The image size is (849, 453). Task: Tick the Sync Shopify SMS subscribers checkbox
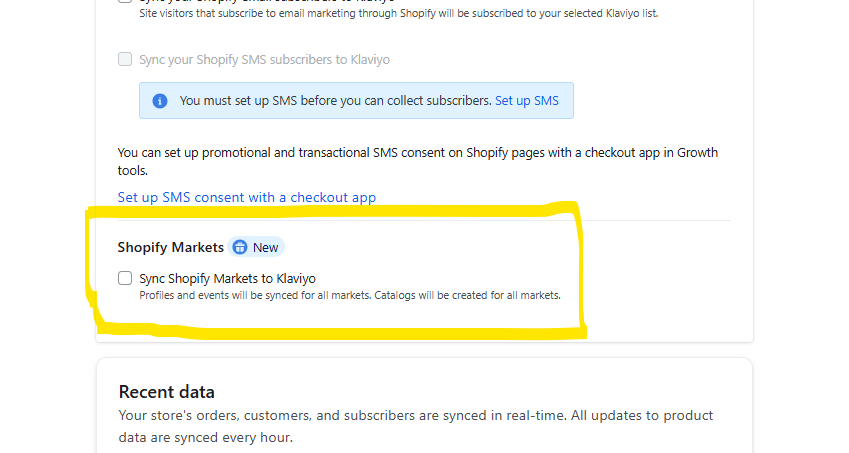(125, 59)
